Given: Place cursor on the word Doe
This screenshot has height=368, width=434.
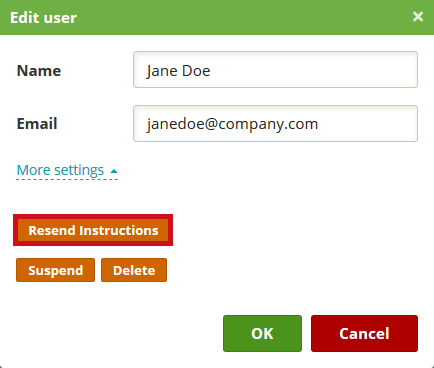Looking at the screenshot, I should 196,71.
